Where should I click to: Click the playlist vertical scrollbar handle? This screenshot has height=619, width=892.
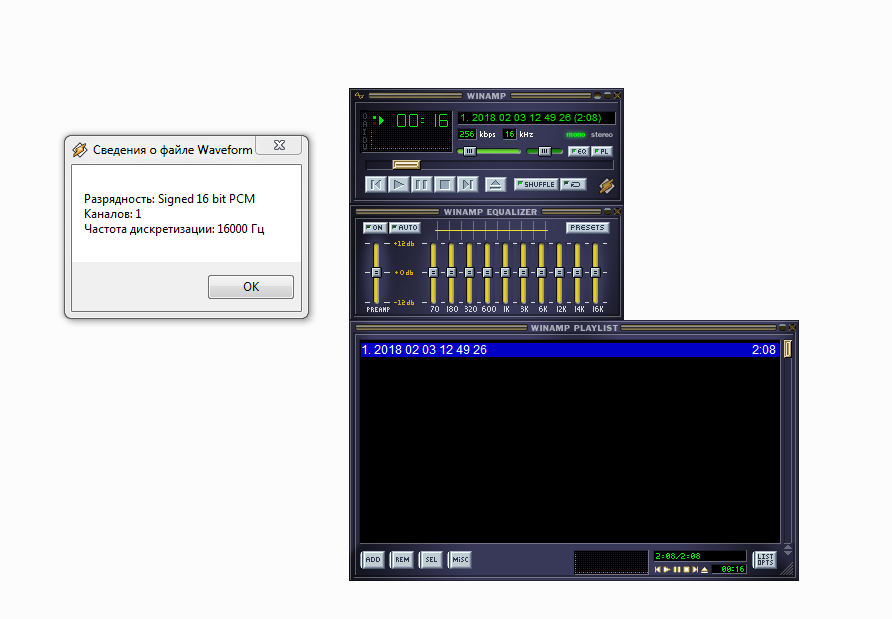[x=788, y=349]
